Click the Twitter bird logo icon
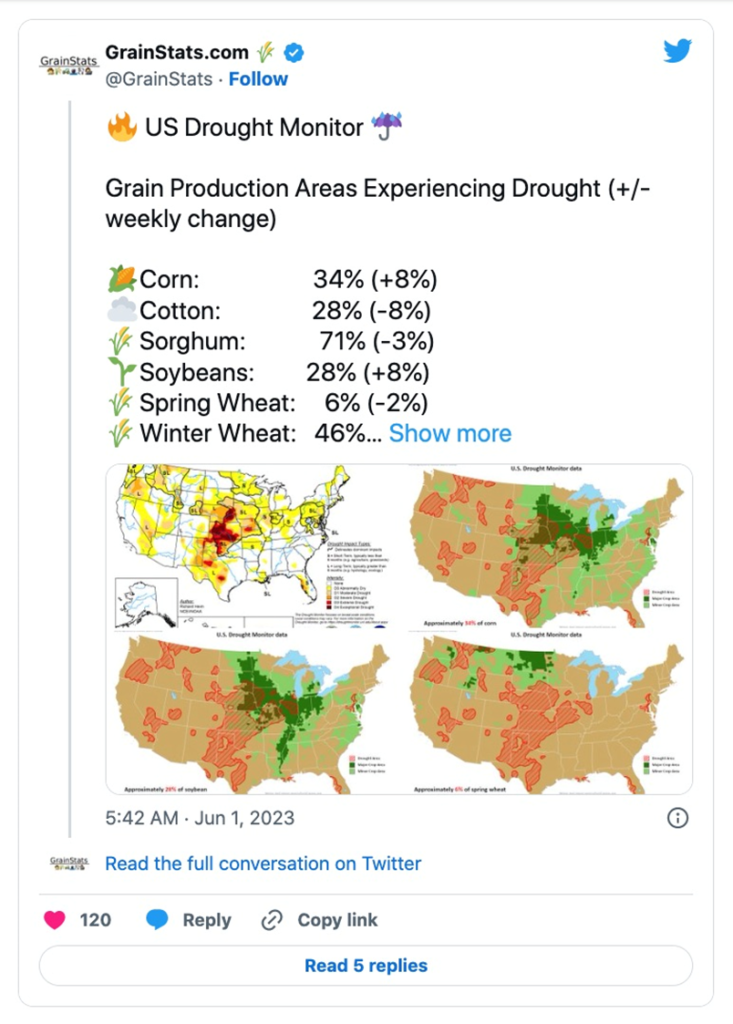The image size is (733, 1024). coord(677,51)
